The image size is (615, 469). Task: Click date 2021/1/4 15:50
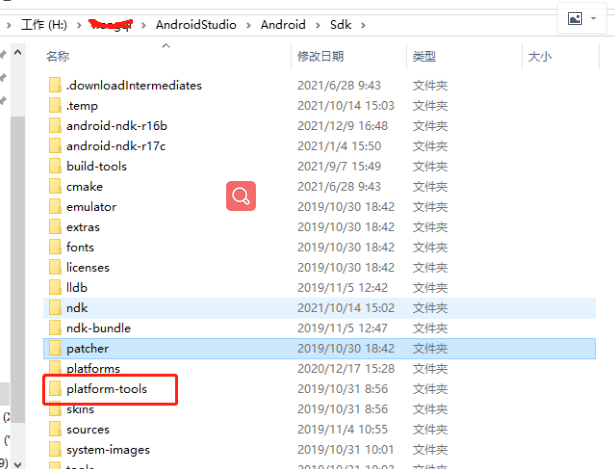339,146
